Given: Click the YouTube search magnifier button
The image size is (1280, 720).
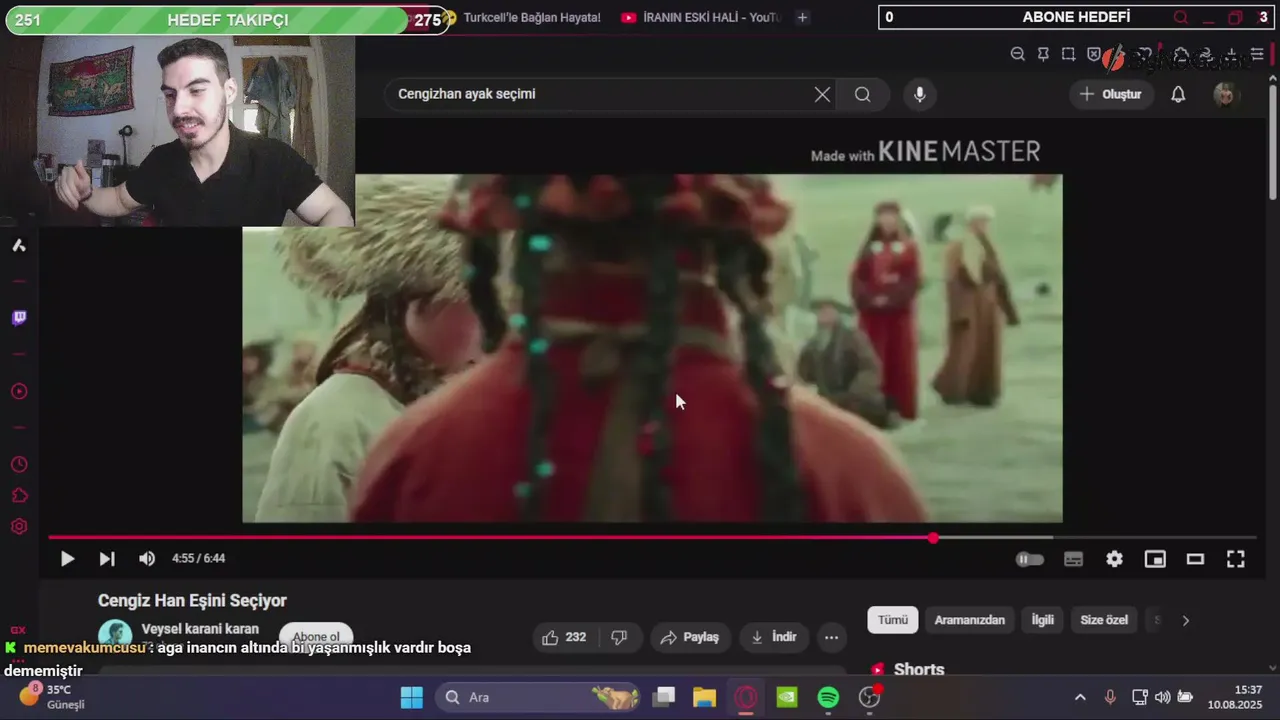Looking at the screenshot, I should tap(863, 94).
